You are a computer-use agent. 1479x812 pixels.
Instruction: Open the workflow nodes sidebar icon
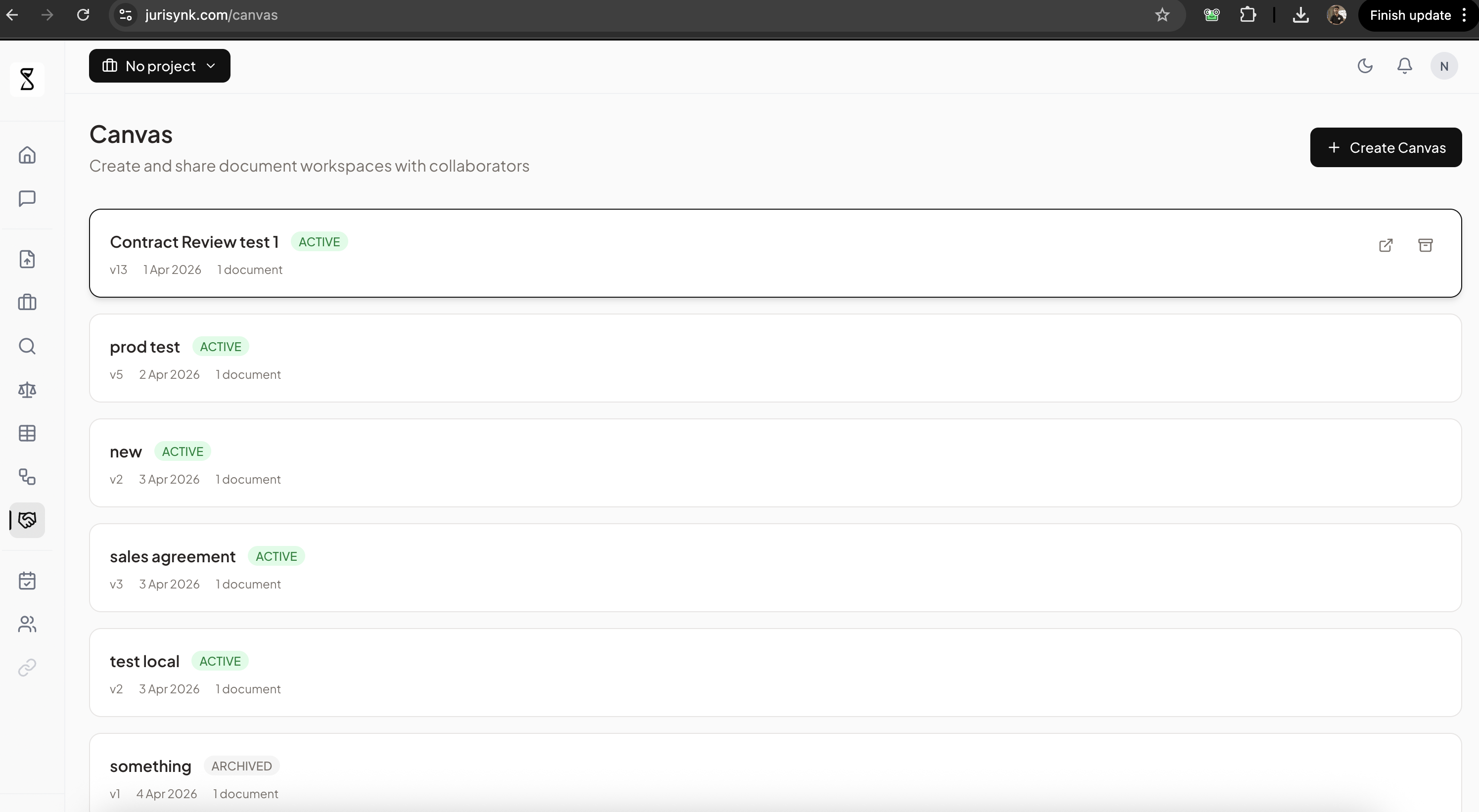tap(27, 477)
